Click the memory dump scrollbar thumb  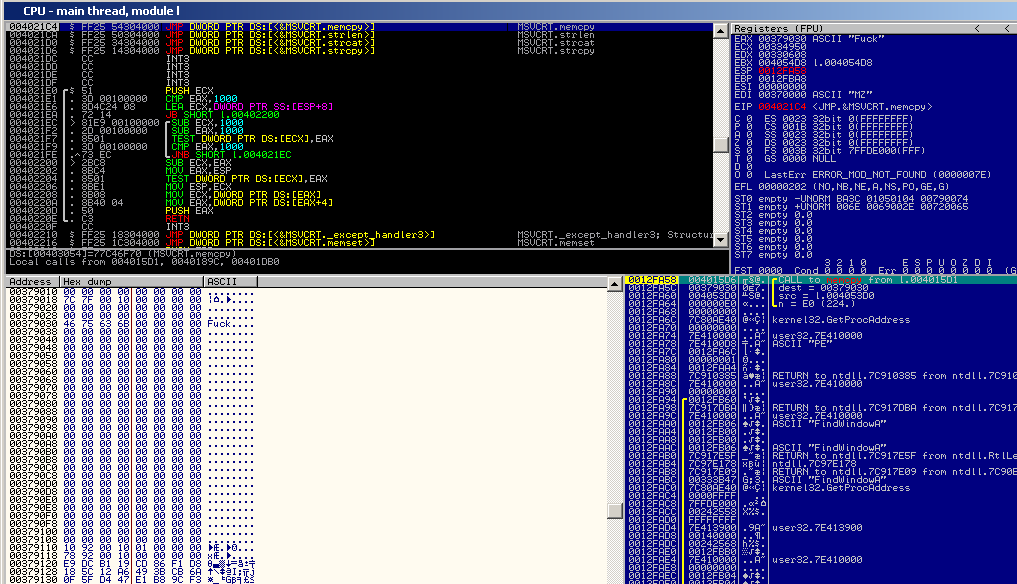[615, 512]
